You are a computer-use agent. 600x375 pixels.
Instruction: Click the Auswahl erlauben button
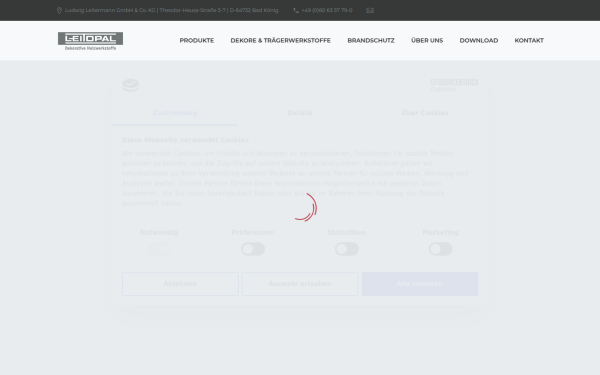click(x=300, y=284)
